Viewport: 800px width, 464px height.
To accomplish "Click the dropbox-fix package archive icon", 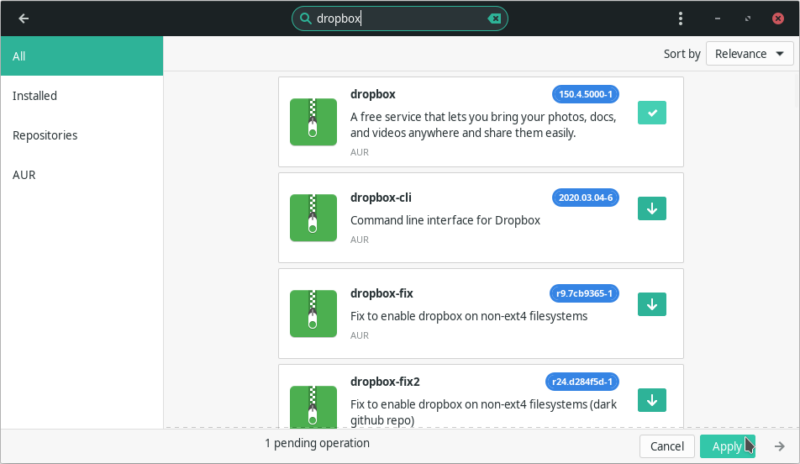I will 313,314.
